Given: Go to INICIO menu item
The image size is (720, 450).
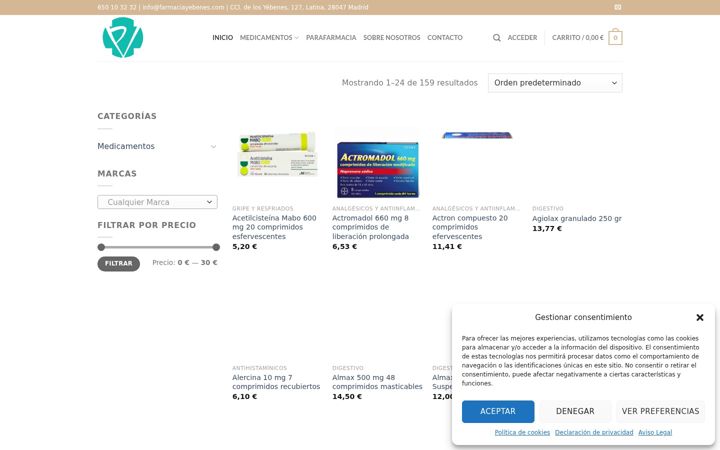Looking at the screenshot, I should [222, 38].
